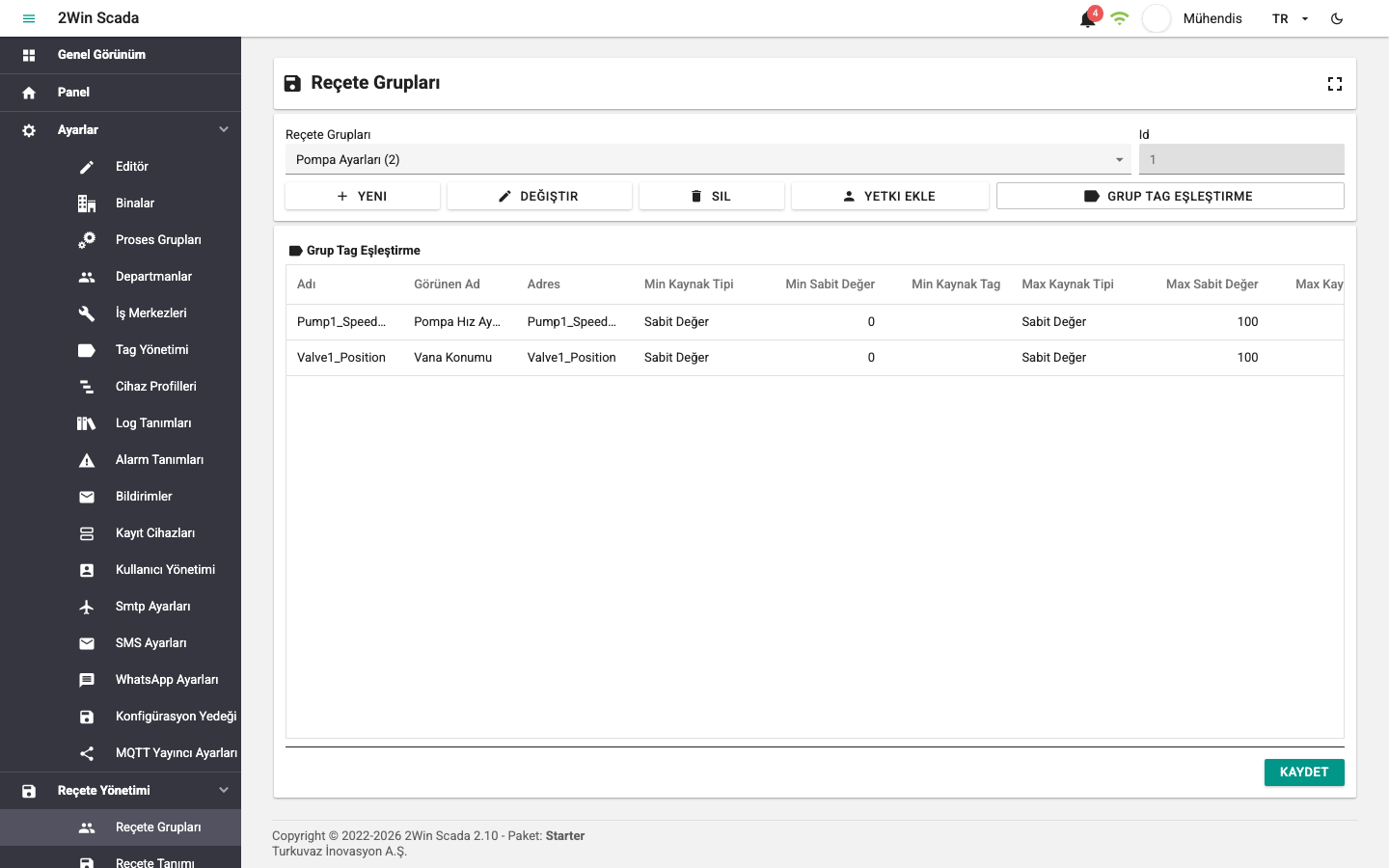1389x868 pixels.
Task: Check the Wi-Fi connection status icon
Action: 1120,18
